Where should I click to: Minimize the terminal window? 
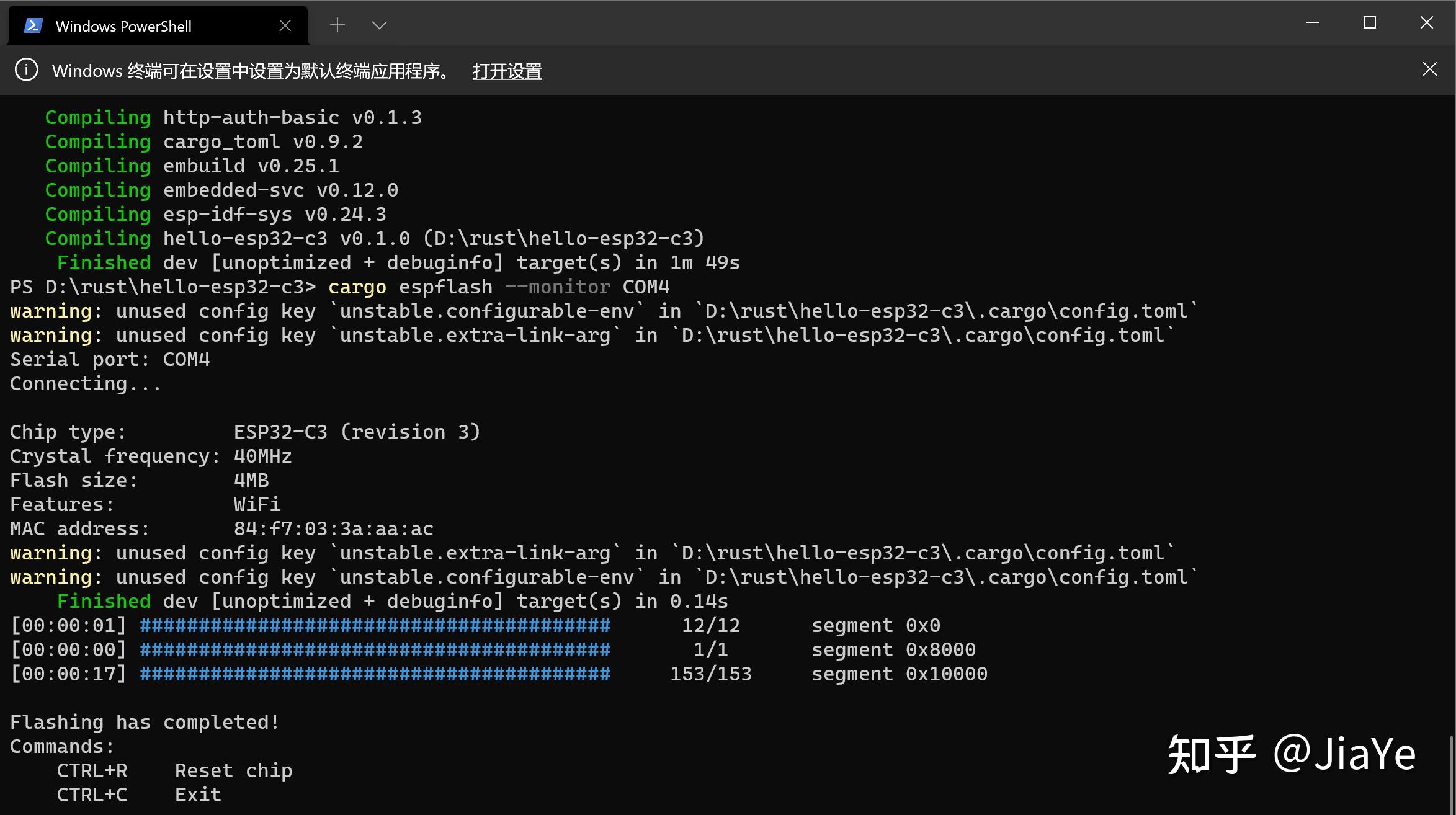(x=1313, y=23)
